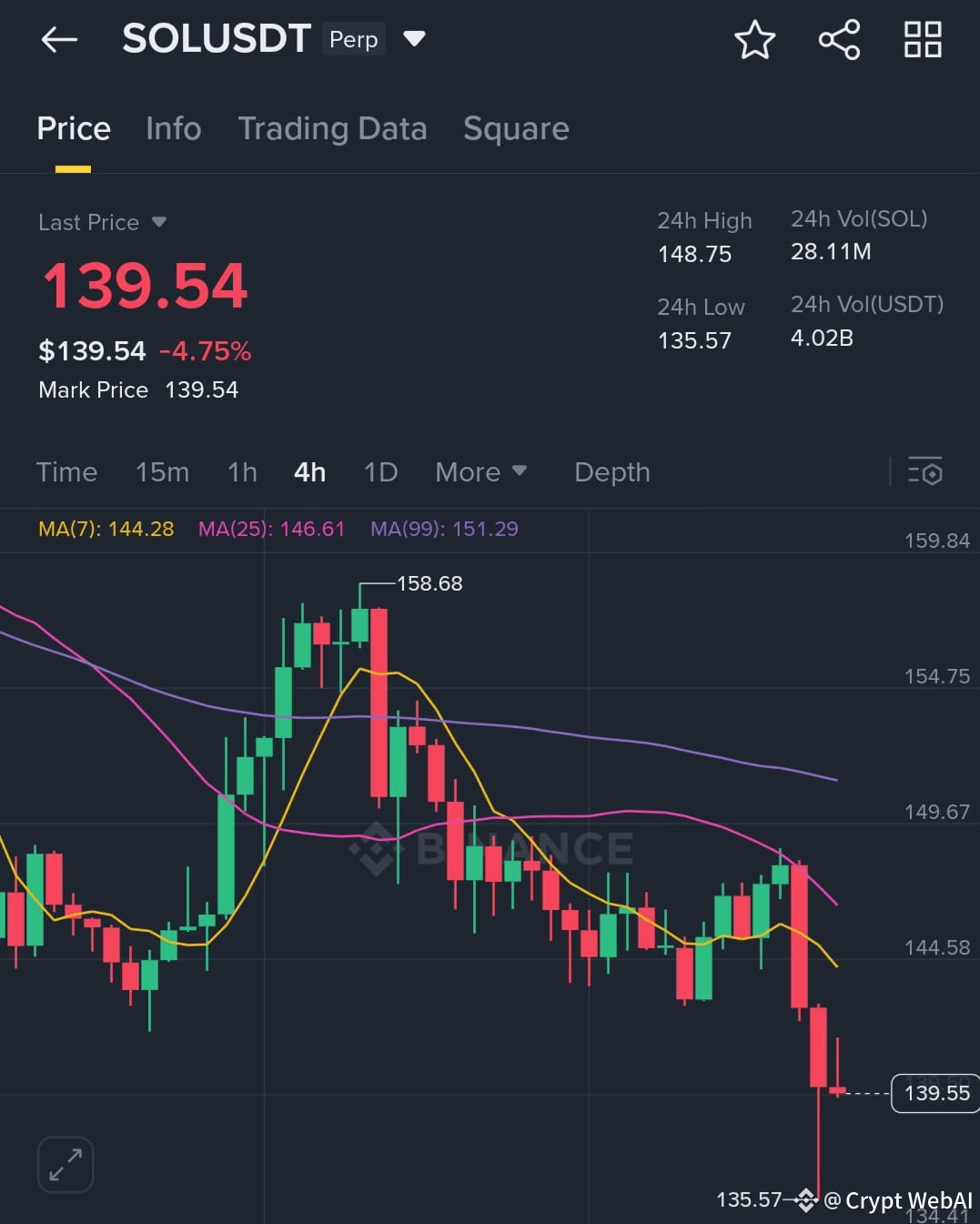Screen dimensions: 980x1224
Task: Tap the large 139.54 last price
Action: click(145, 286)
